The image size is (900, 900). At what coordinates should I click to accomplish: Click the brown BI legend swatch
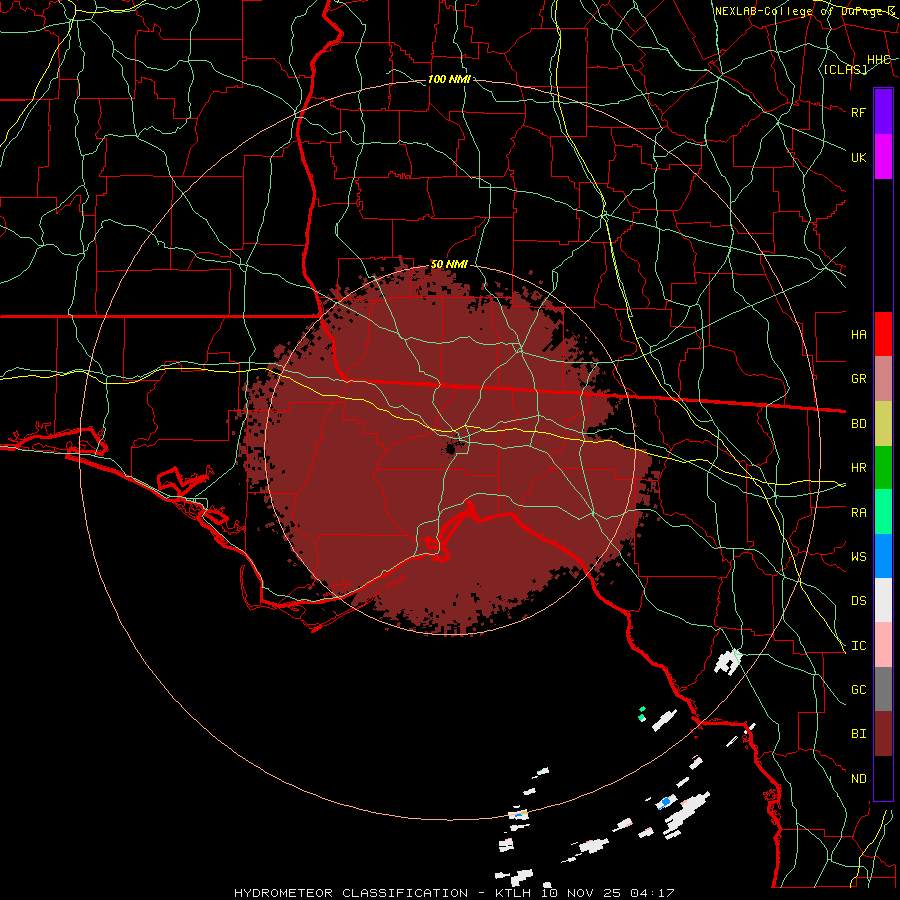coord(883,734)
